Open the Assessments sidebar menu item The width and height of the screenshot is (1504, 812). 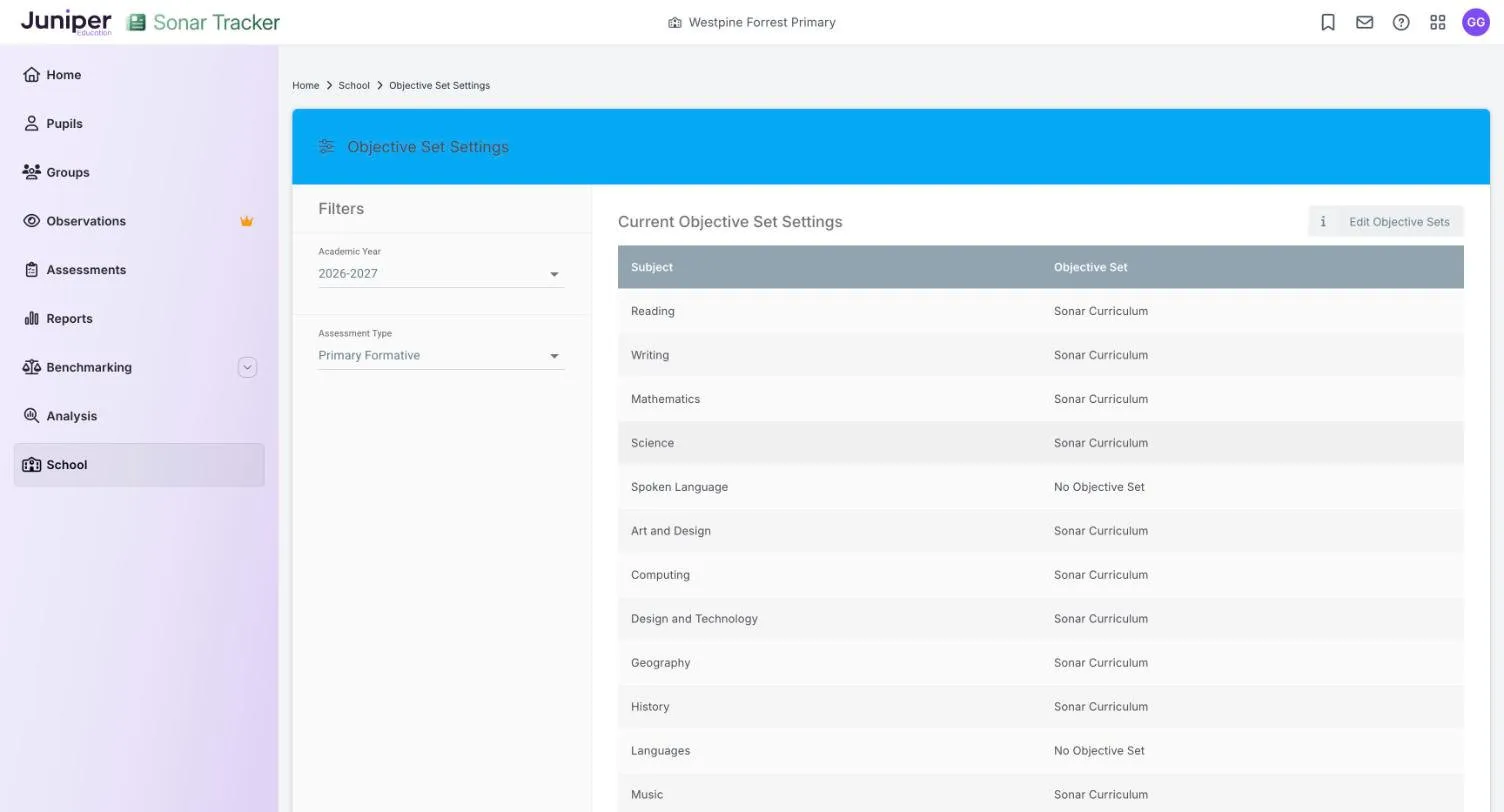[x=139, y=270]
